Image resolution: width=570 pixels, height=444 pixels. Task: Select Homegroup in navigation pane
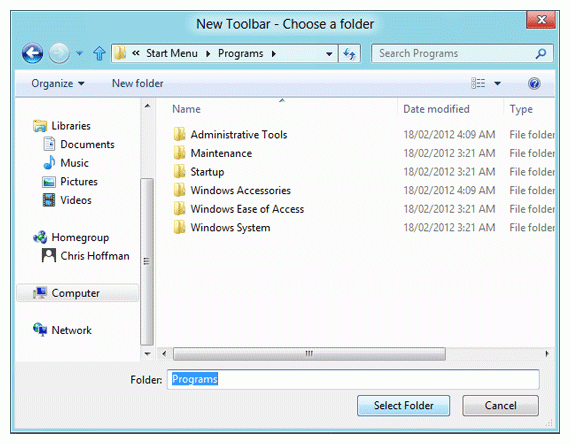(x=80, y=237)
